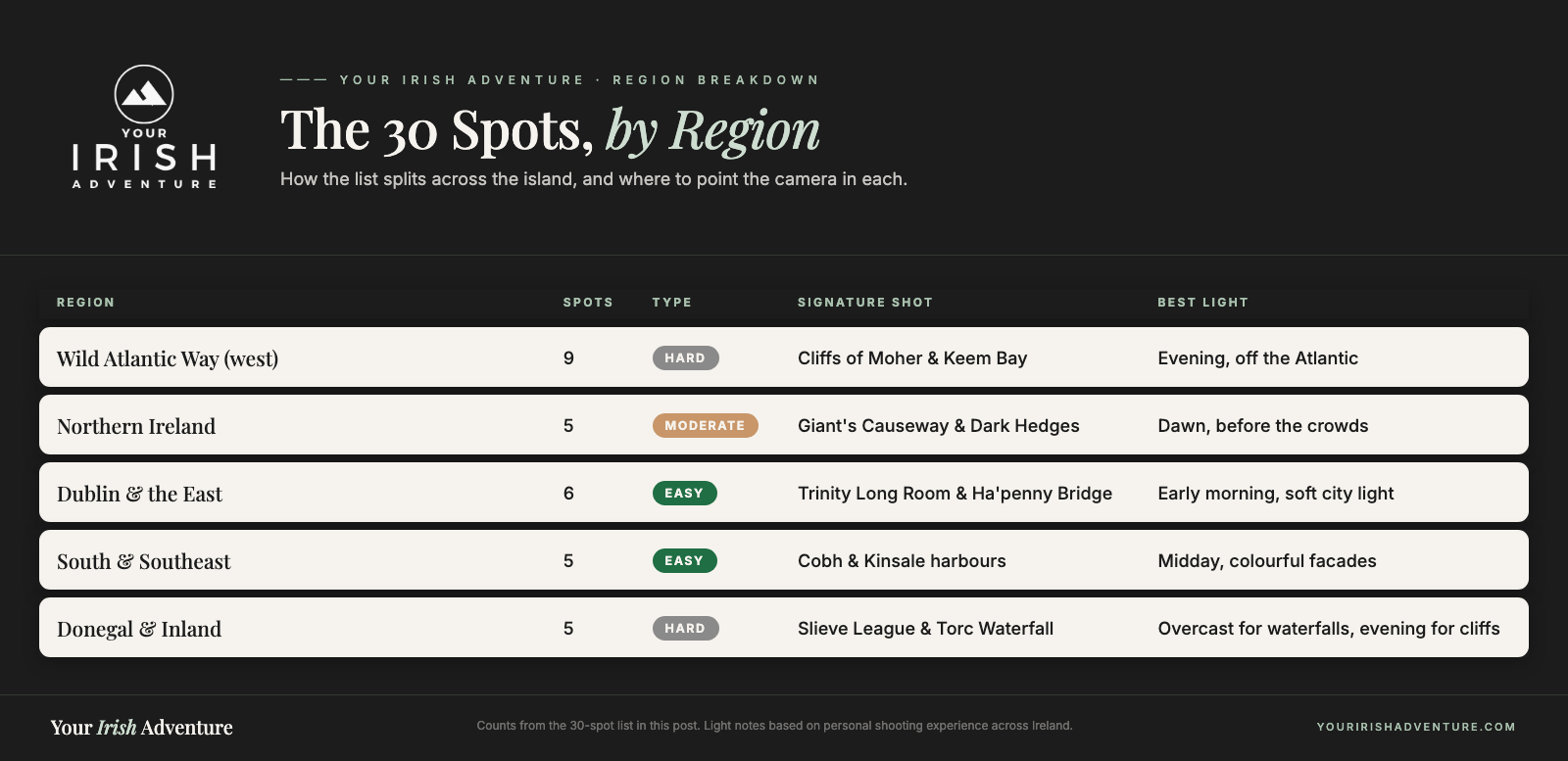Click 'Slieve League & Torc Waterfall' cell
The image size is (1568, 761).
pyautogui.click(x=925, y=629)
